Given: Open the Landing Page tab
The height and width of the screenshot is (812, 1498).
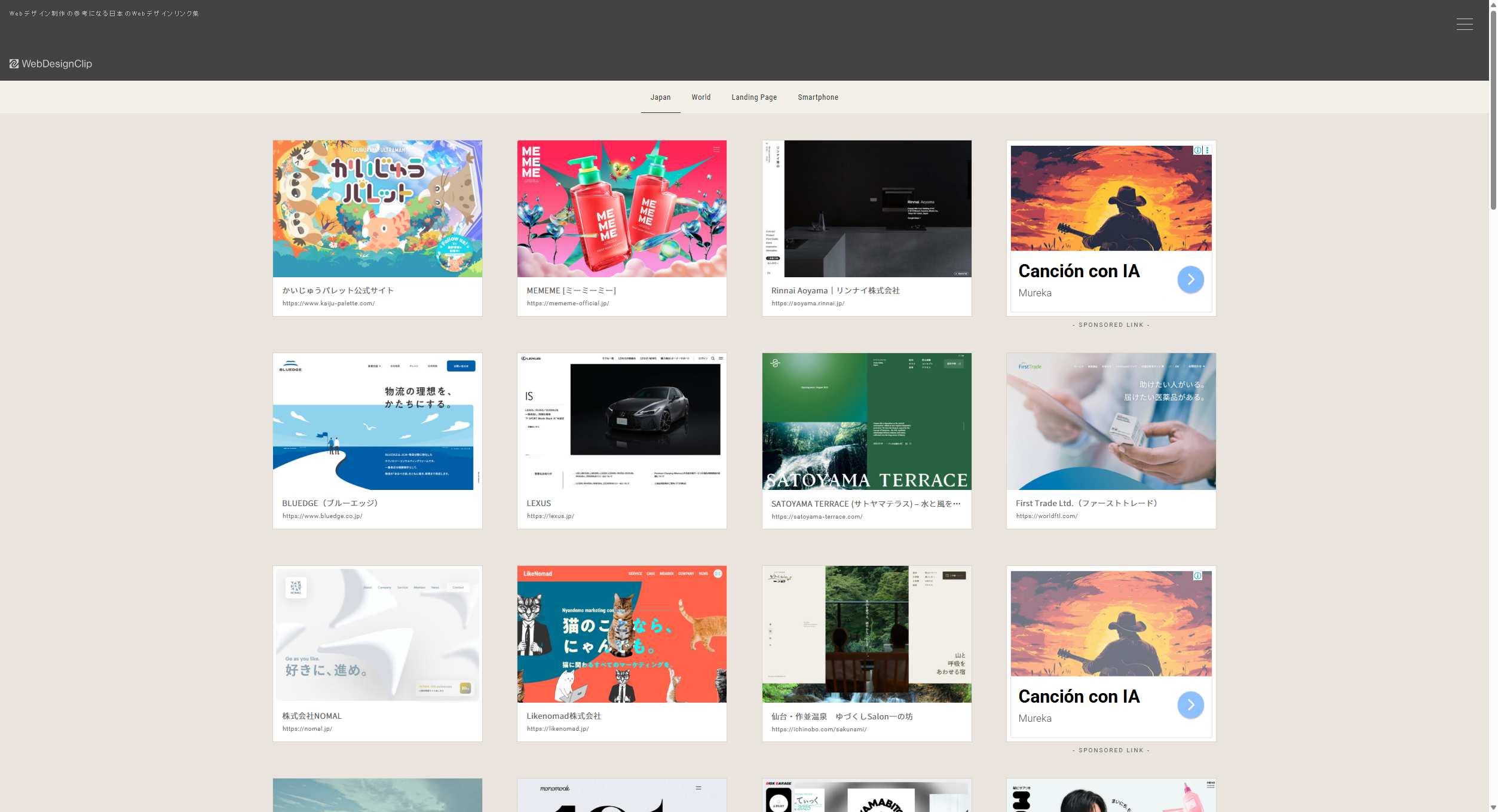Looking at the screenshot, I should point(754,97).
